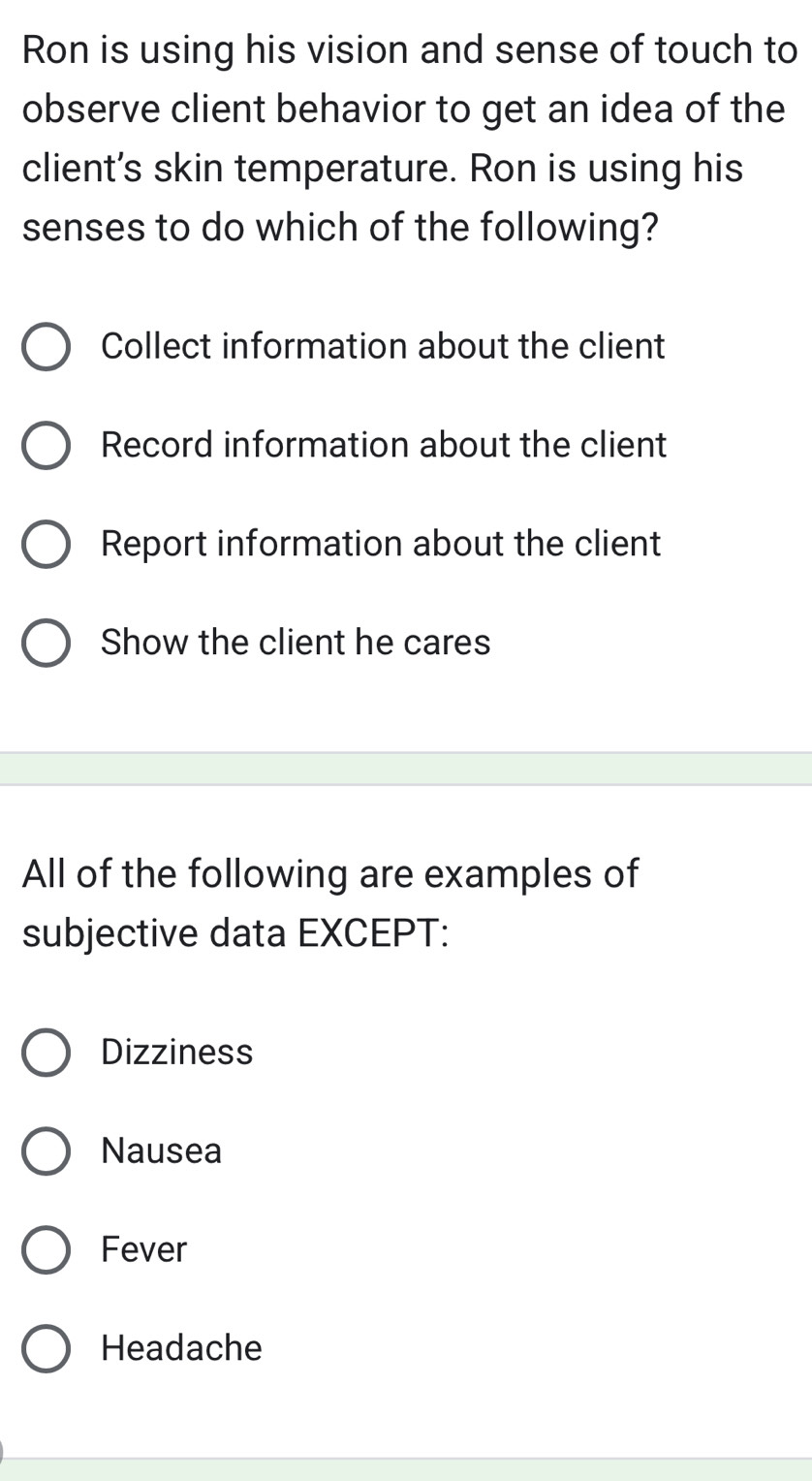Viewport: 812px width, 1481px height.
Task: Click the subjective data EXCEPT question text
Action: [330, 903]
